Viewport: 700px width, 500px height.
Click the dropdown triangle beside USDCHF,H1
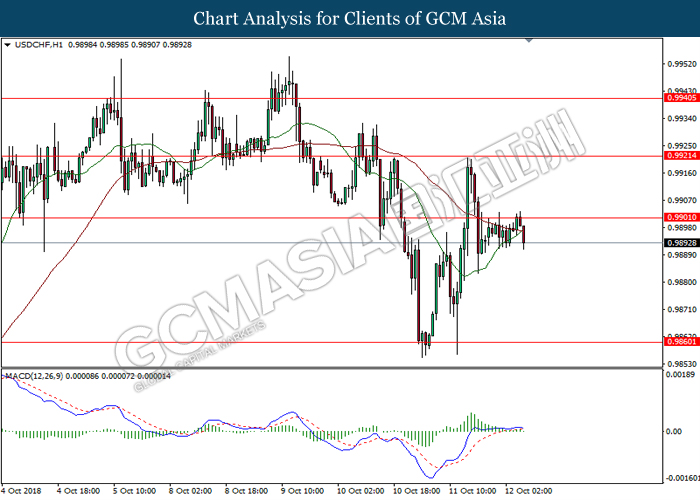pyautogui.click(x=7, y=45)
